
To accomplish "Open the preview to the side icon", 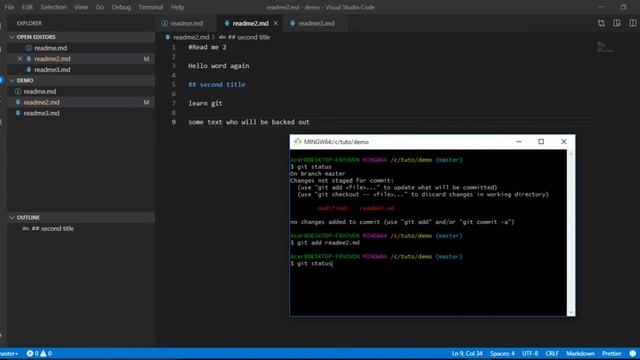I will (617, 23).
